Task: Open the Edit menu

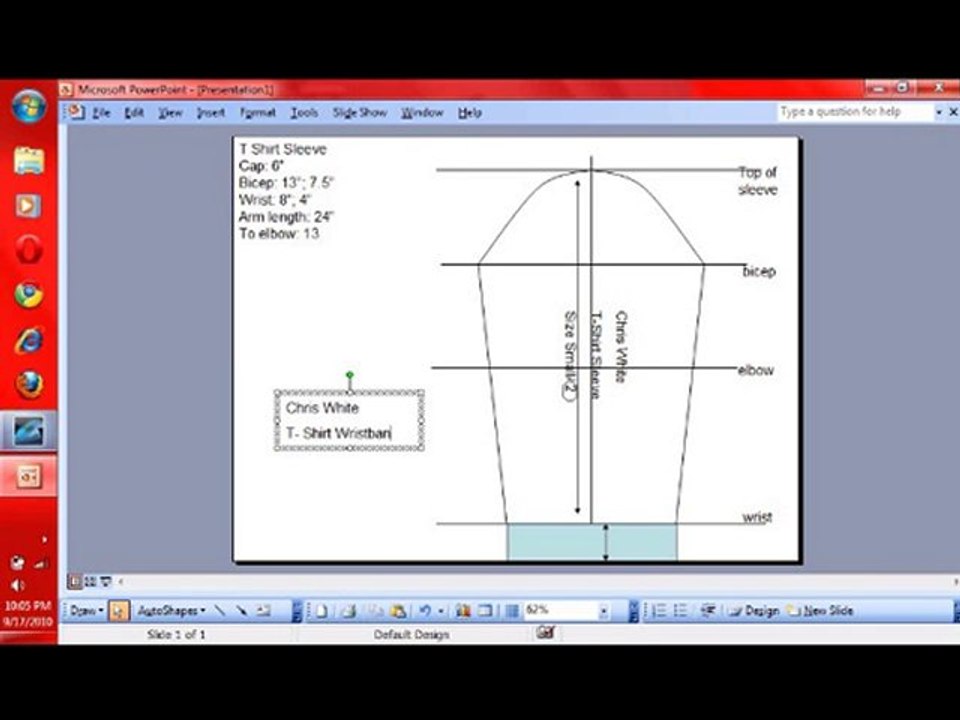Action: [133, 113]
